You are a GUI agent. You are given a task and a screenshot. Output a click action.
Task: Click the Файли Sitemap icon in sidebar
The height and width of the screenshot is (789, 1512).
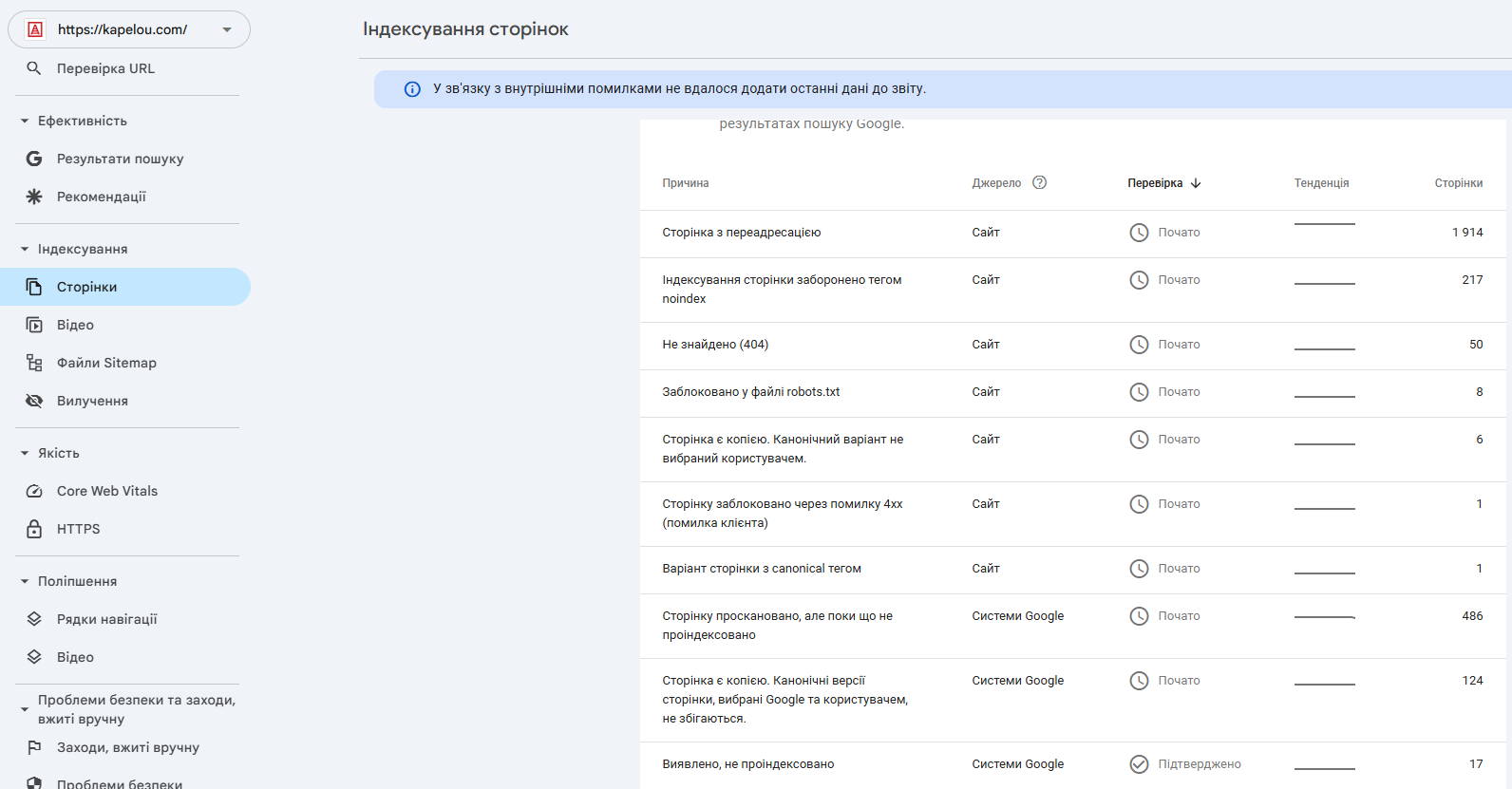click(x=34, y=363)
